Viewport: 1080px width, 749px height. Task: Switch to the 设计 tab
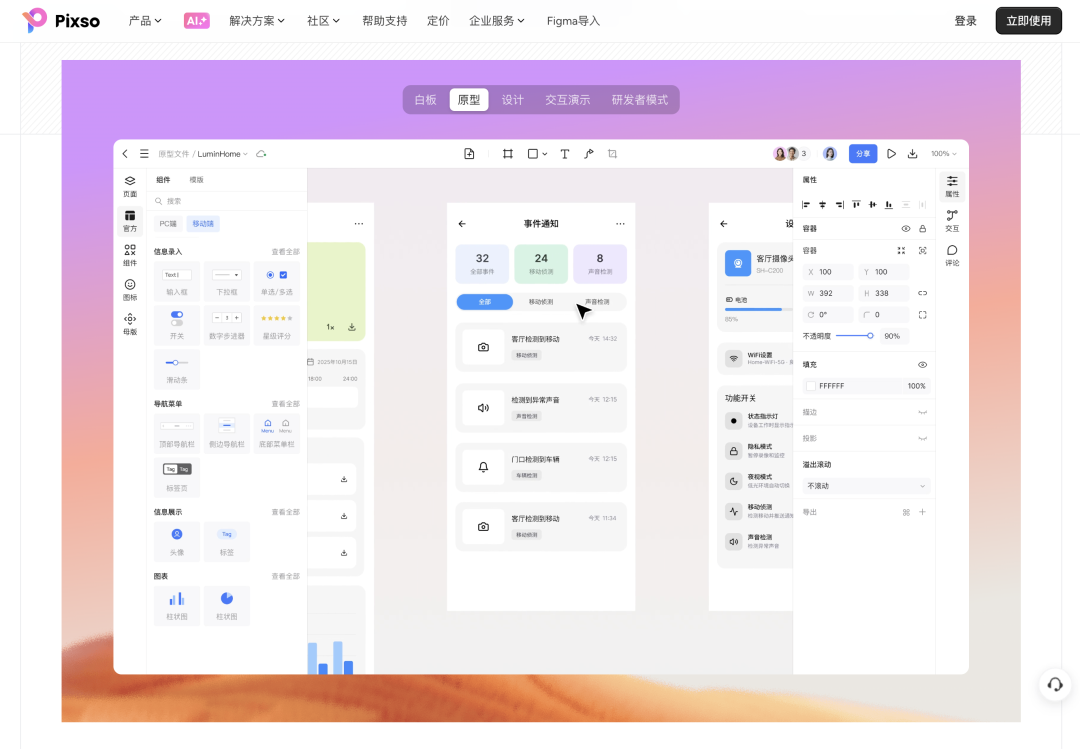pos(512,100)
